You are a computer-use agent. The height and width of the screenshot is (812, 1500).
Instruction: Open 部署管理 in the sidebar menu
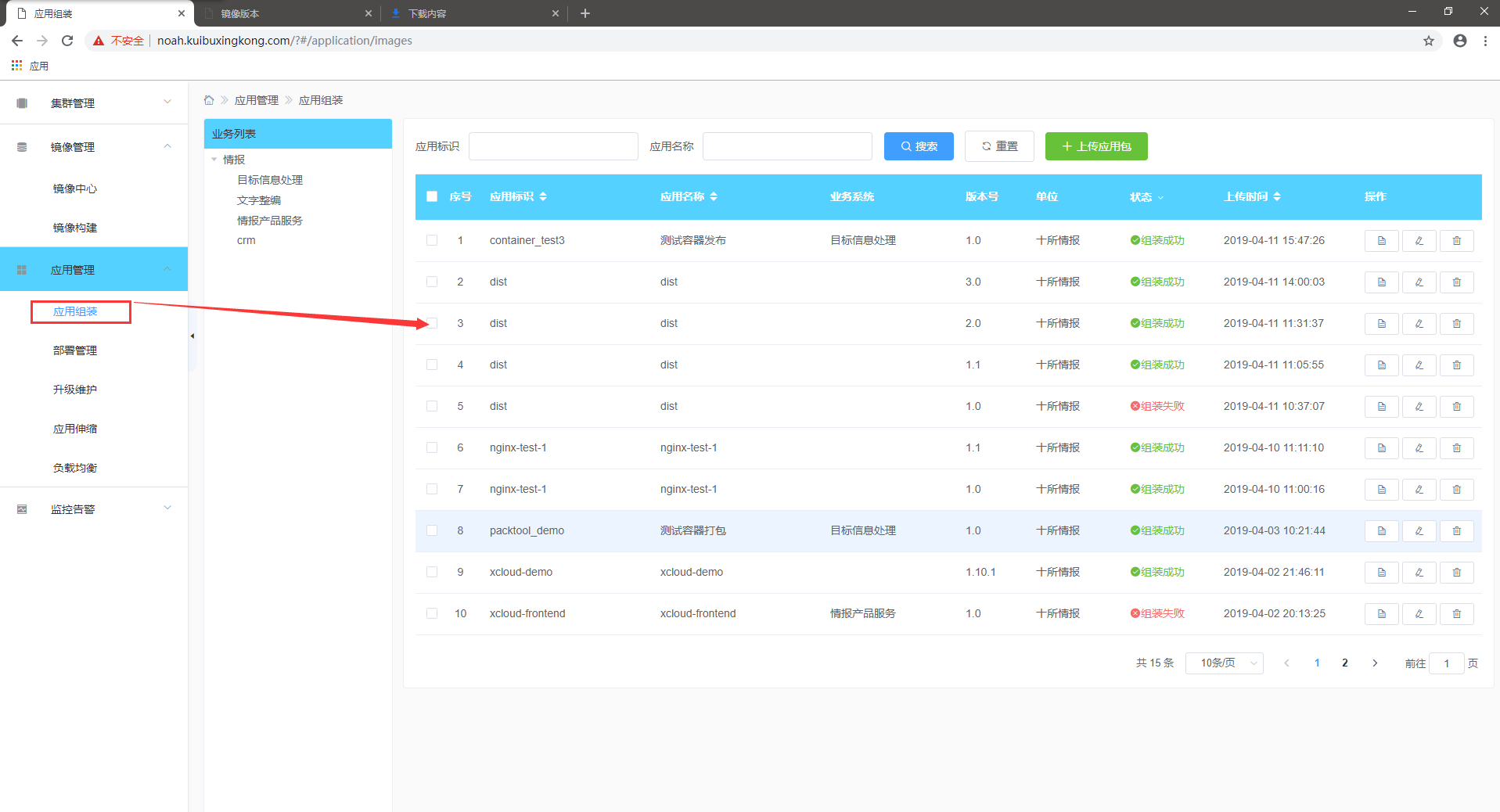click(75, 350)
